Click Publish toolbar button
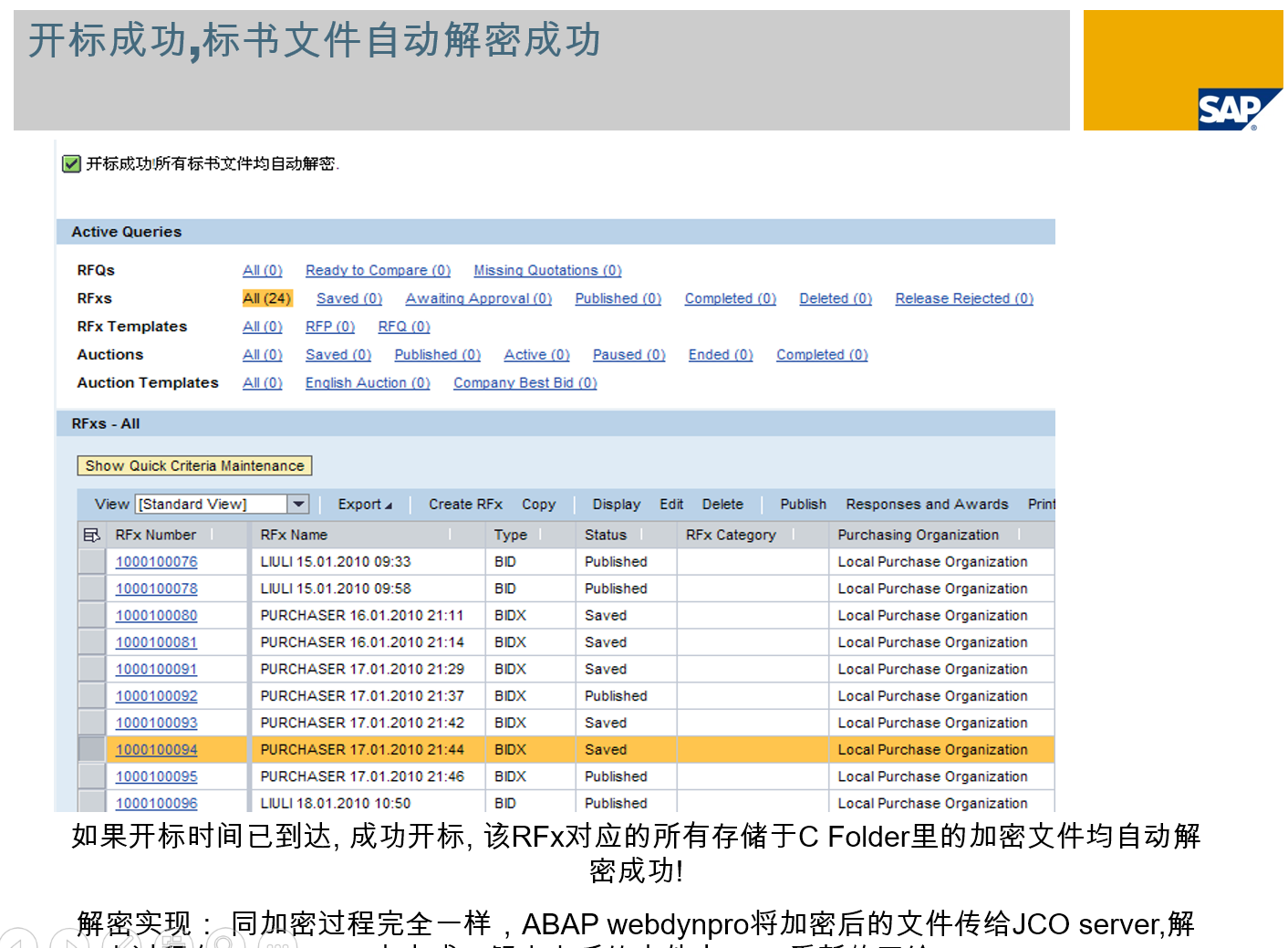This screenshot has width=1288, height=948. coord(803,504)
